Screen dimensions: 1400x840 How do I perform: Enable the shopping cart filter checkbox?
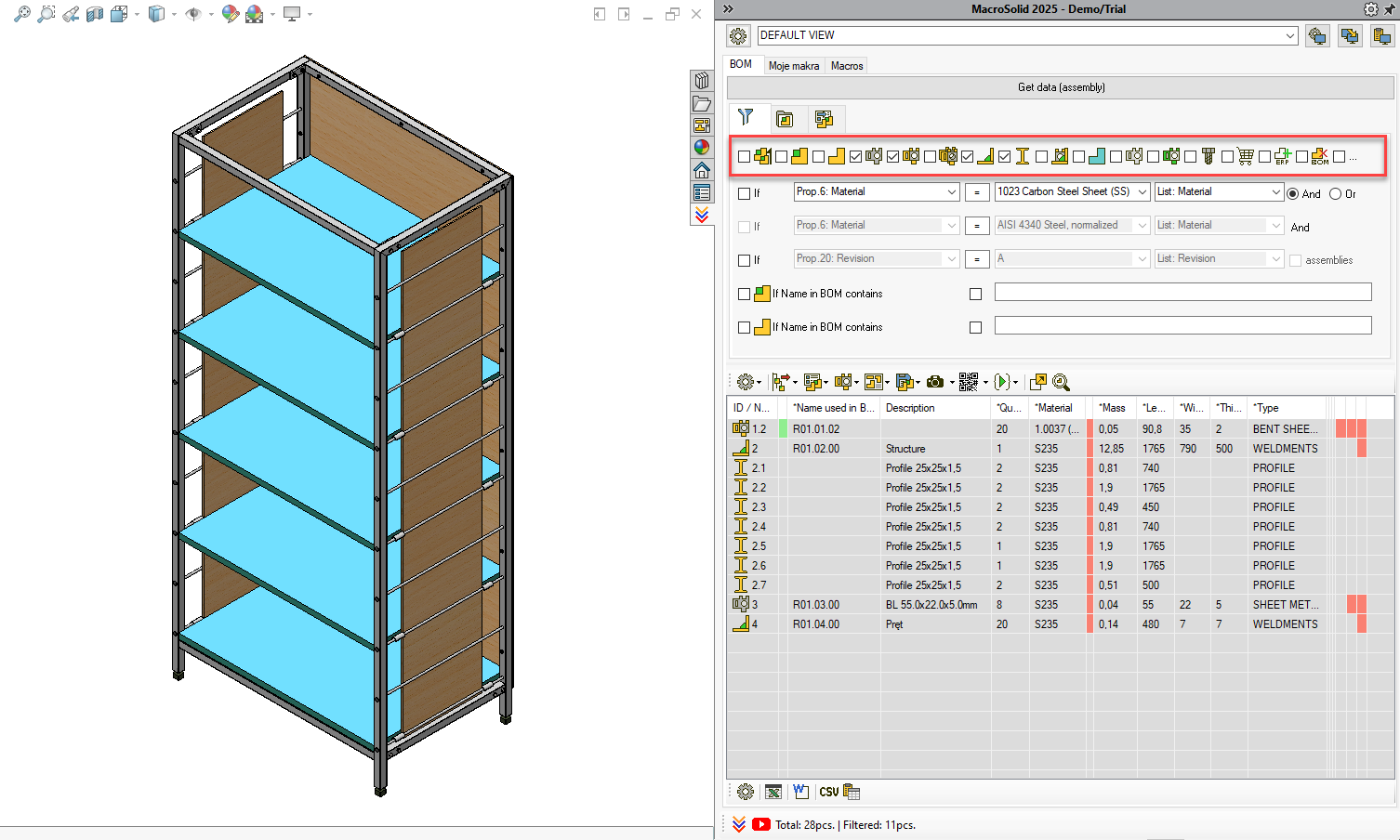click(1227, 157)
